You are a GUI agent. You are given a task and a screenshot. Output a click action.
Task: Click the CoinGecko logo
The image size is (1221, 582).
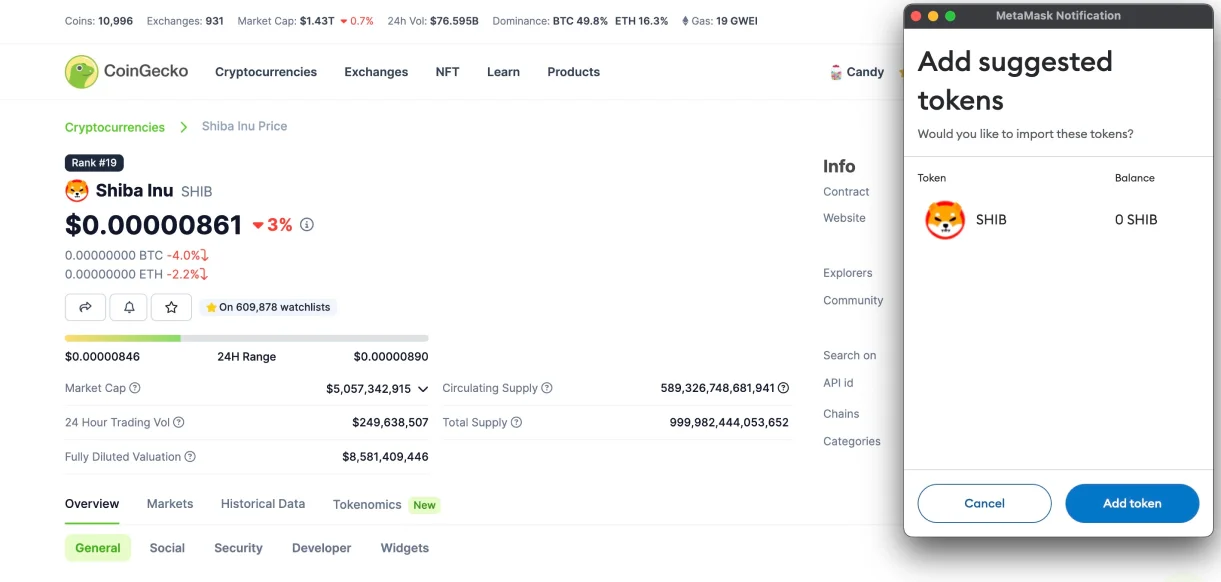pos(126,72)
